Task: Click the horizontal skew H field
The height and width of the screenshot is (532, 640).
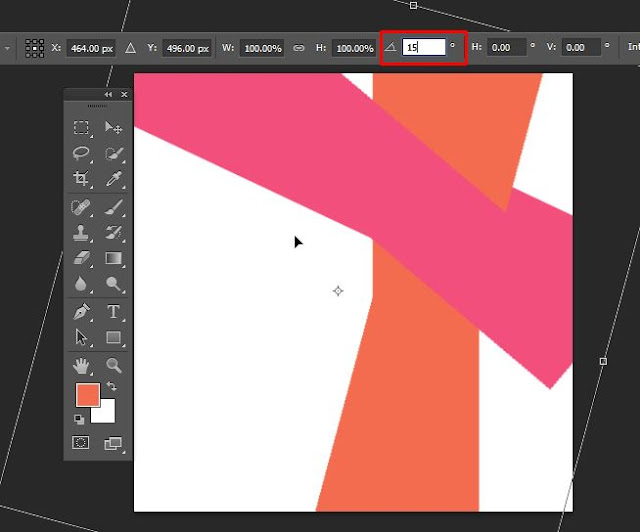Action: pyautogui.click(x=507, y=47)
